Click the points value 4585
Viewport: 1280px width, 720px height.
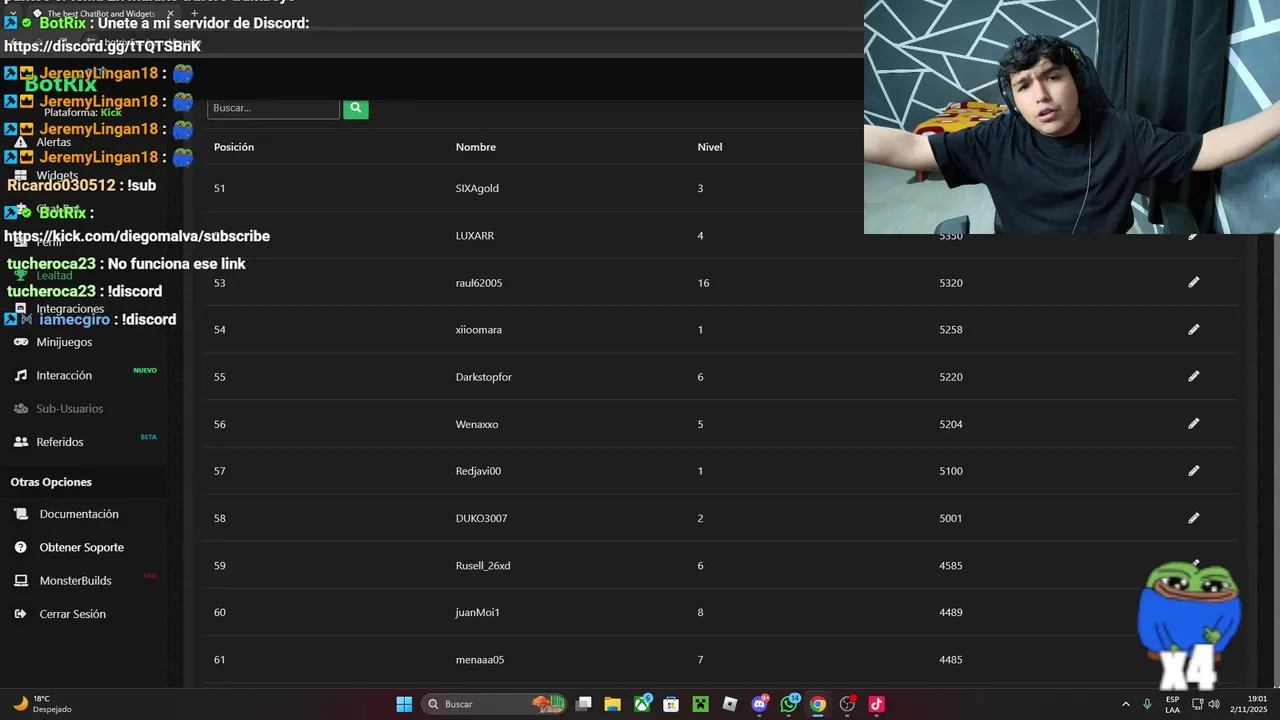click(x=951, y=566)
